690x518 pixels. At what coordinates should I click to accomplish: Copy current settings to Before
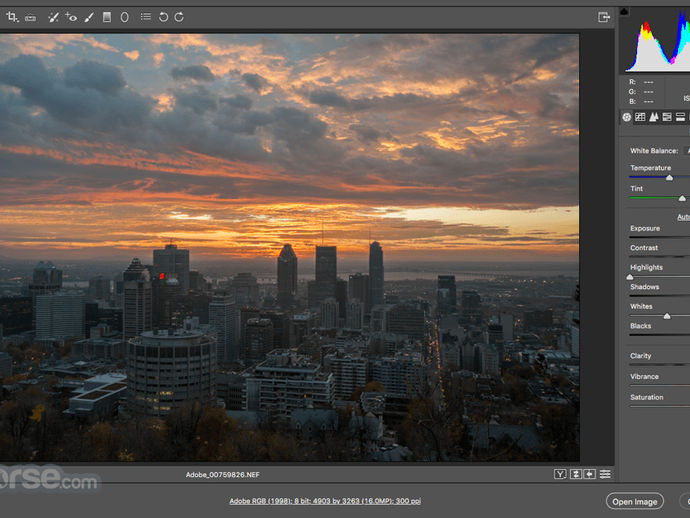(x=590, y=474)
